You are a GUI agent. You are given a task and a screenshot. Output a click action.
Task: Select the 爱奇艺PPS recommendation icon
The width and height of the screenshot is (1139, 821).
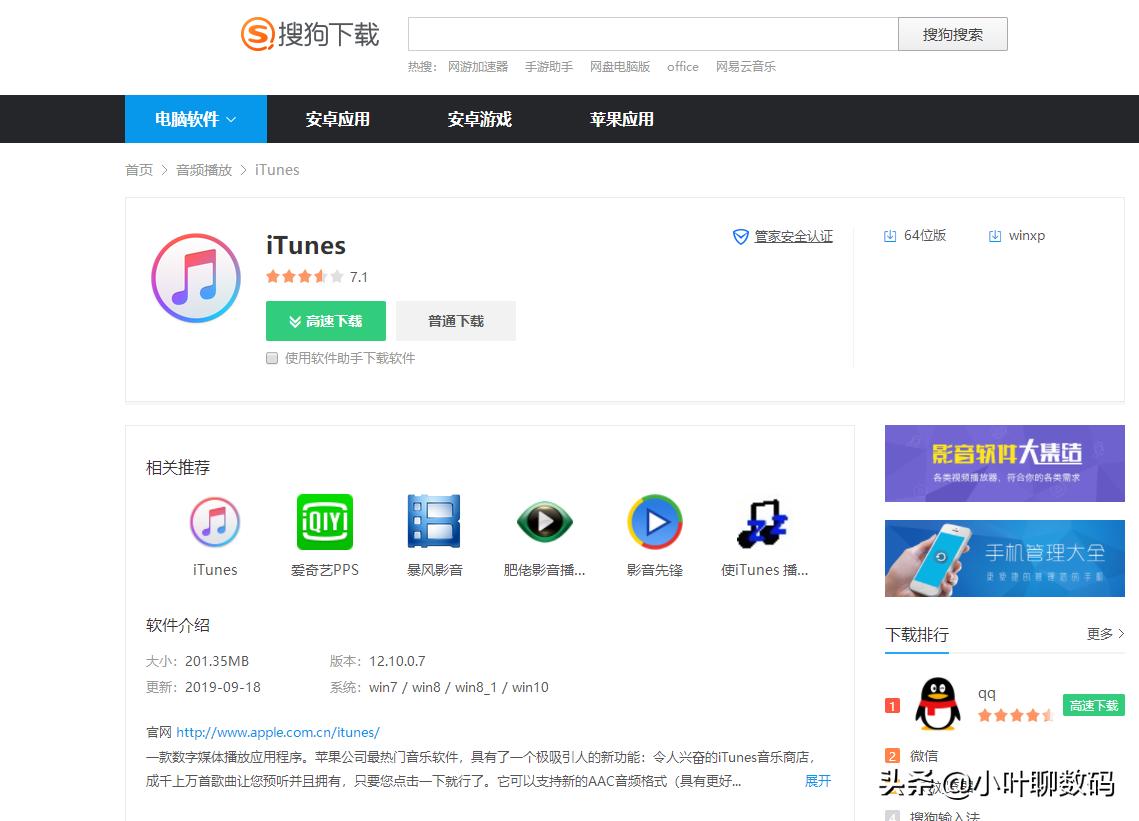(x=324, y=521)
